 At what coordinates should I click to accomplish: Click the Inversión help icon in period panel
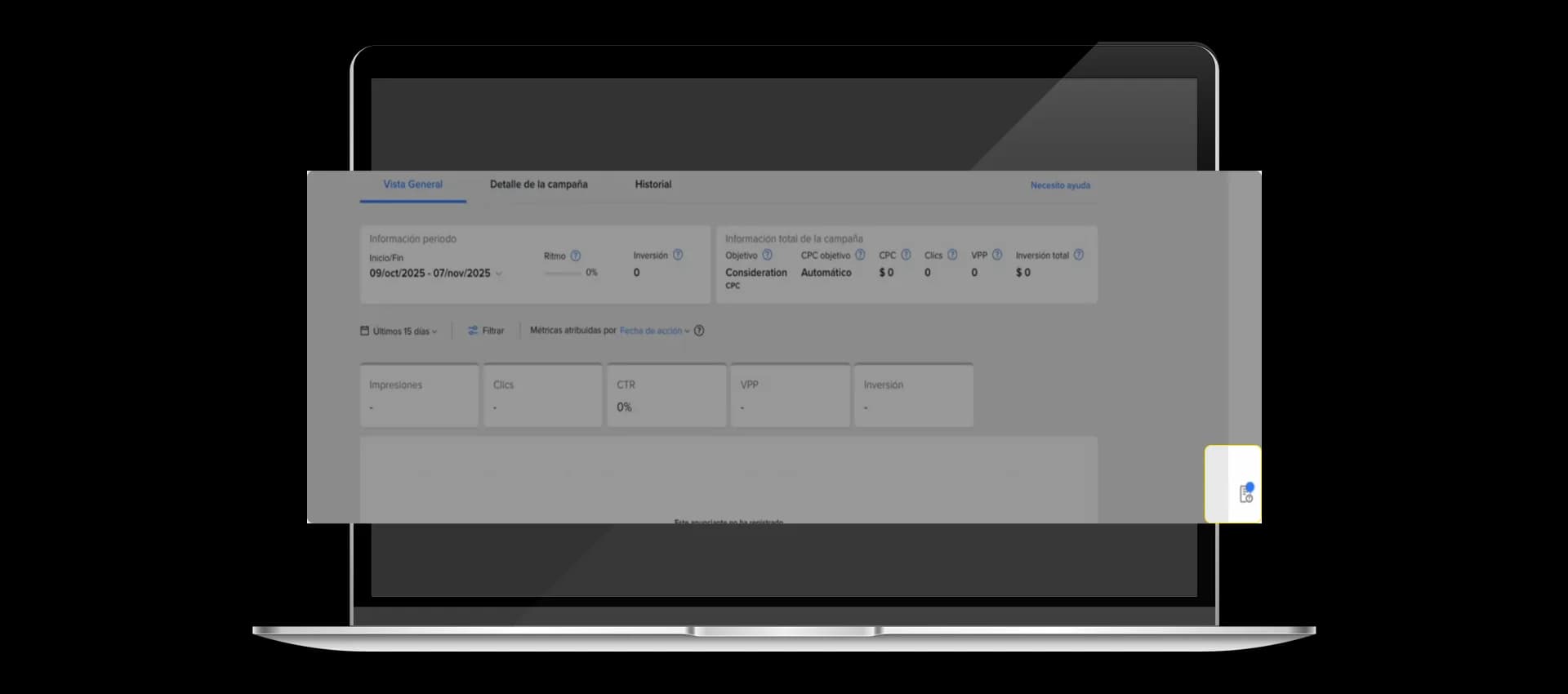coord(678,255)
